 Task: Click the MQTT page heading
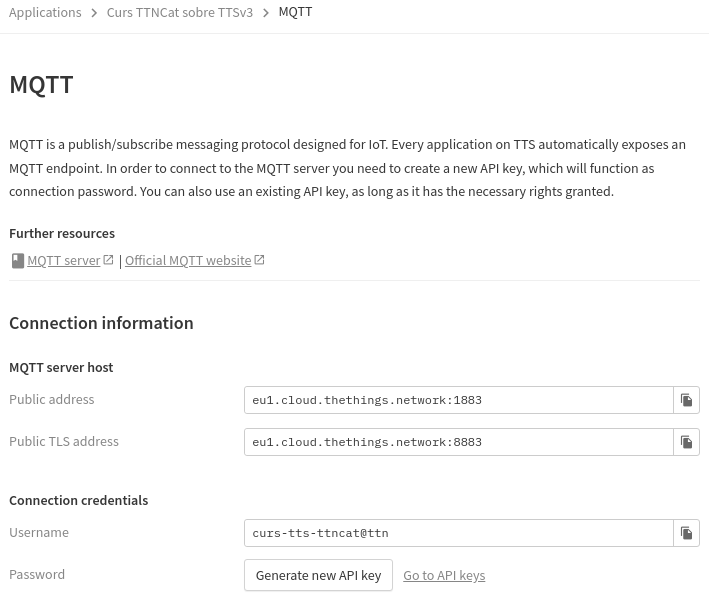tap(41, 85)
